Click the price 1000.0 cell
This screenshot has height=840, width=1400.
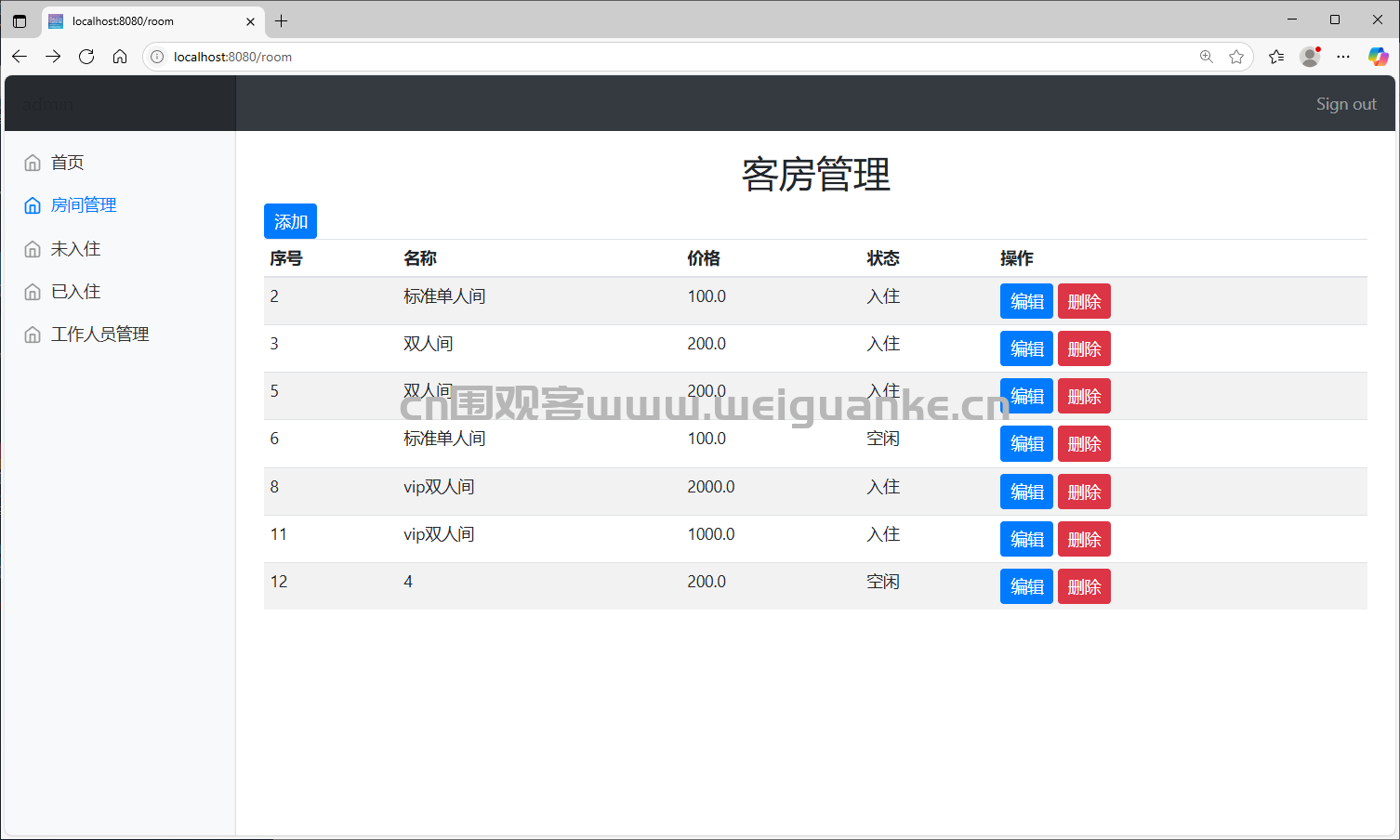[711, 534]
